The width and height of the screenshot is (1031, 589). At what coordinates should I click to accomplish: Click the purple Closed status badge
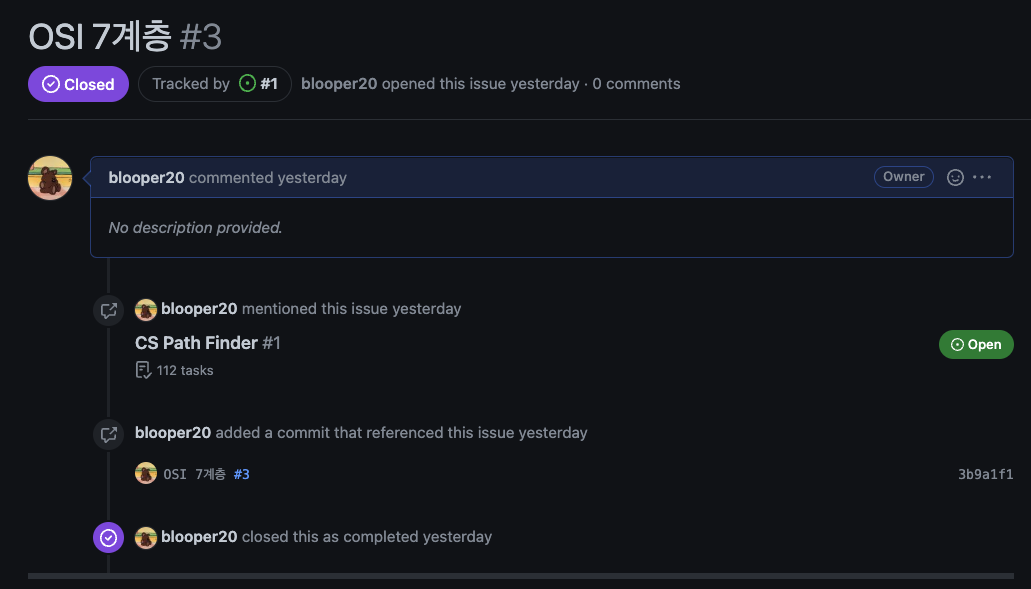(x=78, y=84)
